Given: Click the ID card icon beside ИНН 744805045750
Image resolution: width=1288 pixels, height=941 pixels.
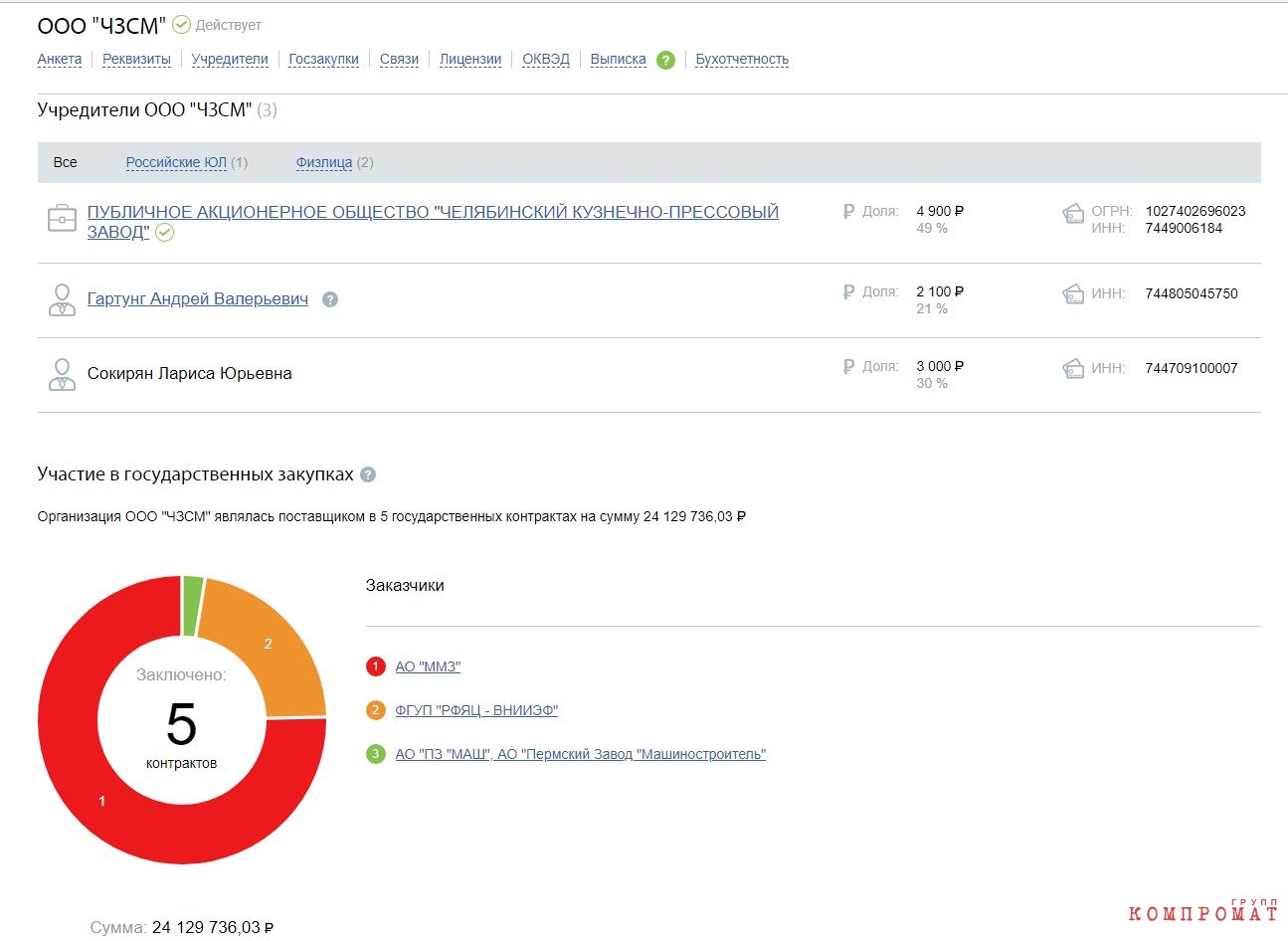Looking at the screenshot, I should pyautogui.click(x=1073, y=294).
